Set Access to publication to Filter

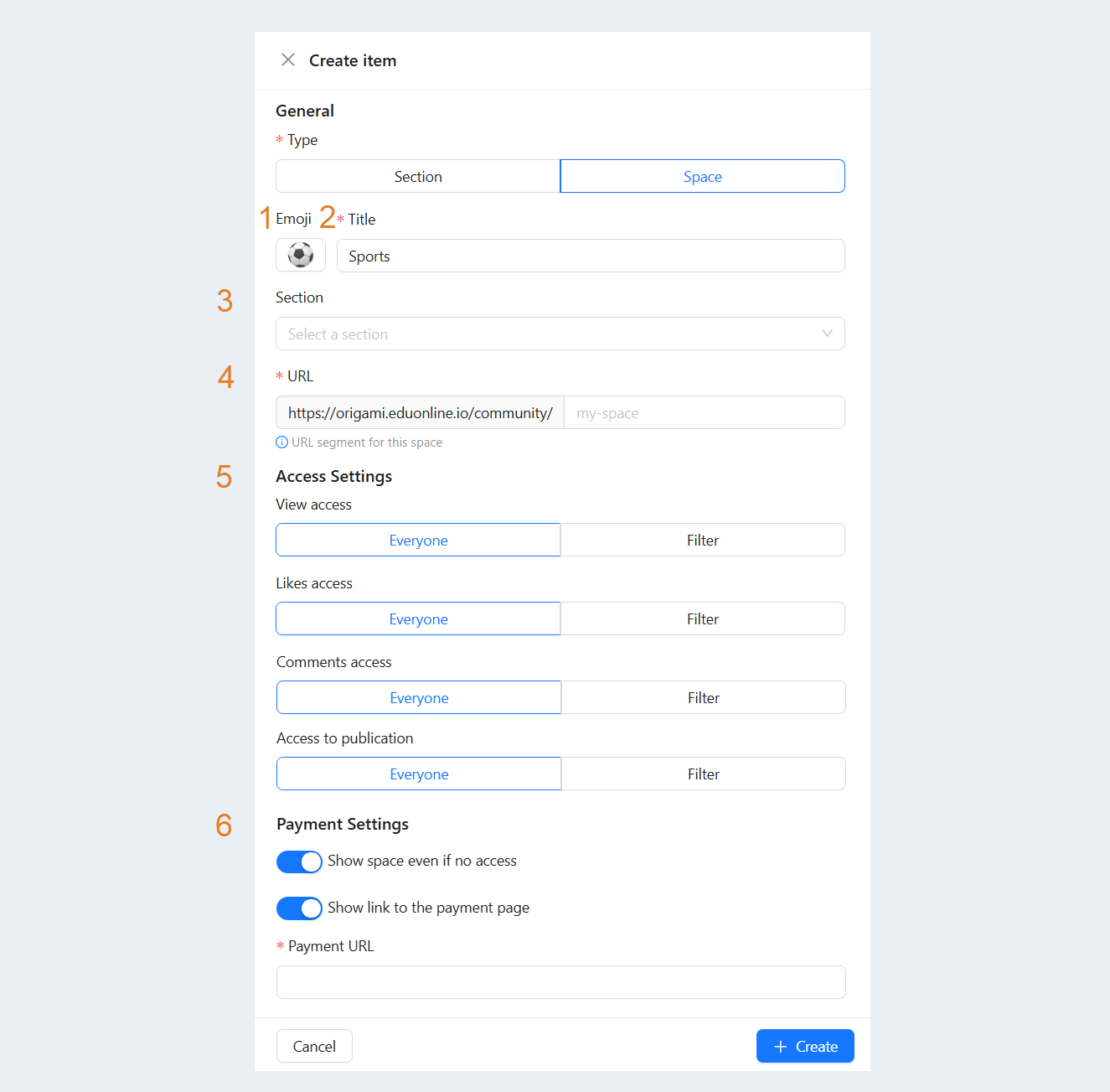coord(704,774)
